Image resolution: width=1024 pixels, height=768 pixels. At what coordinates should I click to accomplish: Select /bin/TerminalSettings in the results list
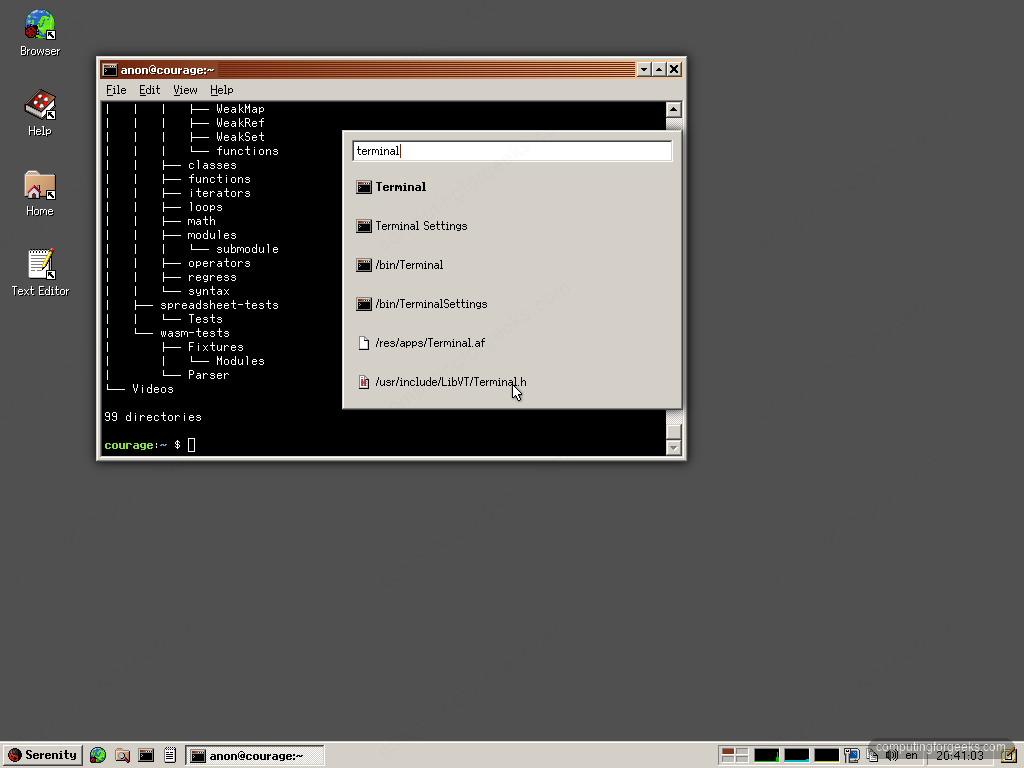point(512,304)
